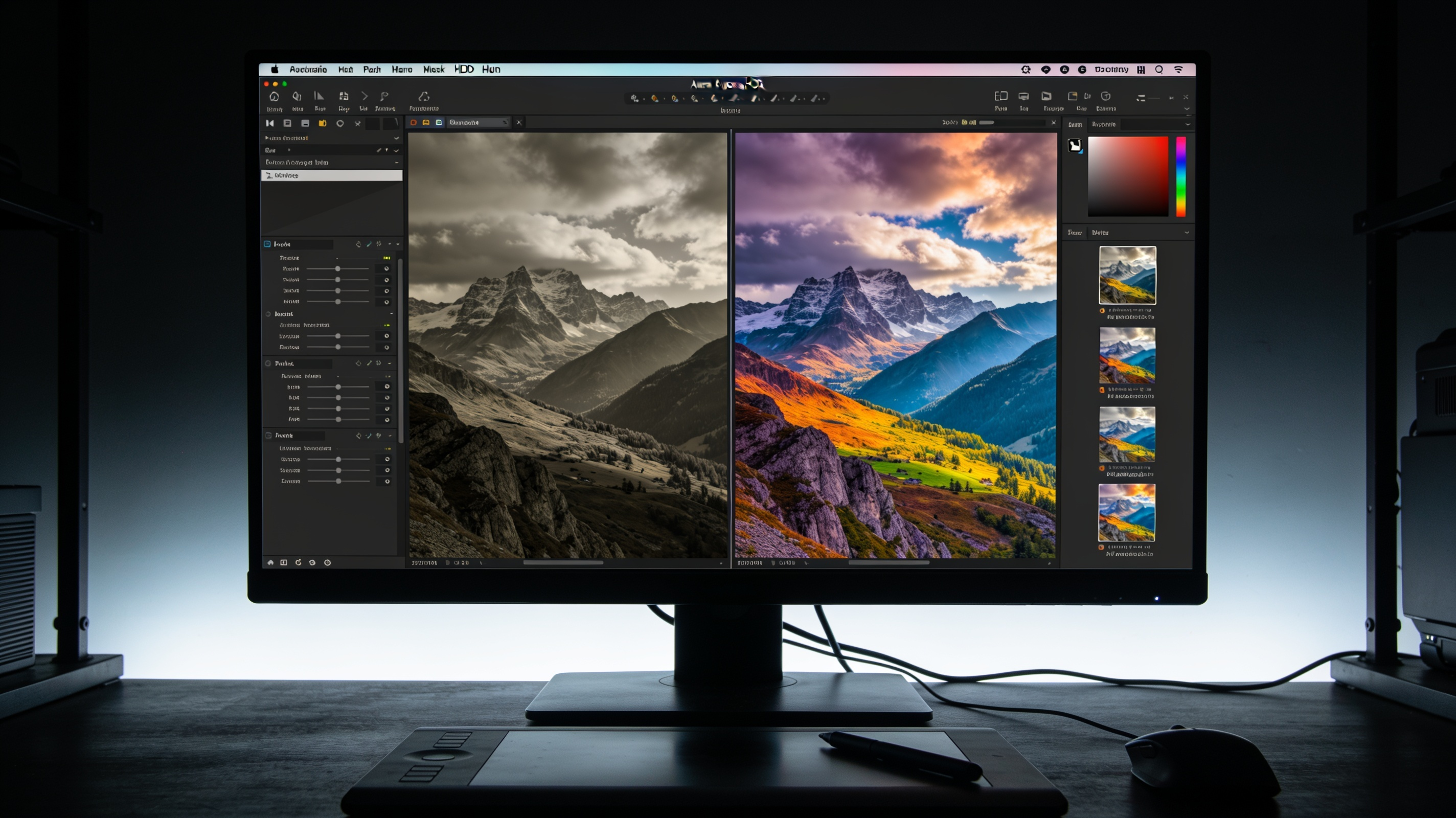This screenshot has height=818, width=1456.
Task: Click the spiral icon starting the main toolbar
Action: [x=274, y=96]
